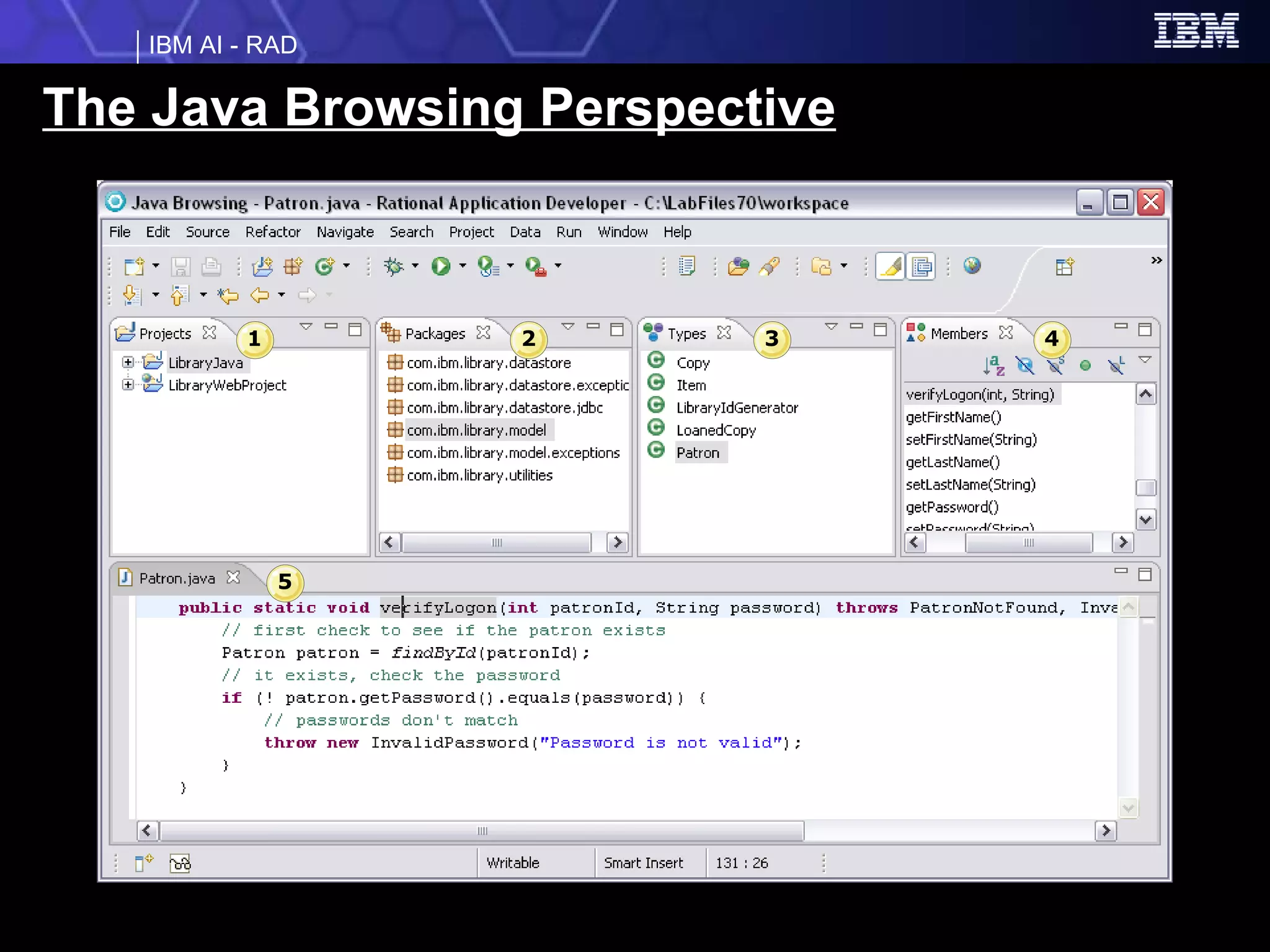
Task: Click the New Java Package icon
Action: (x=293, y=267)
